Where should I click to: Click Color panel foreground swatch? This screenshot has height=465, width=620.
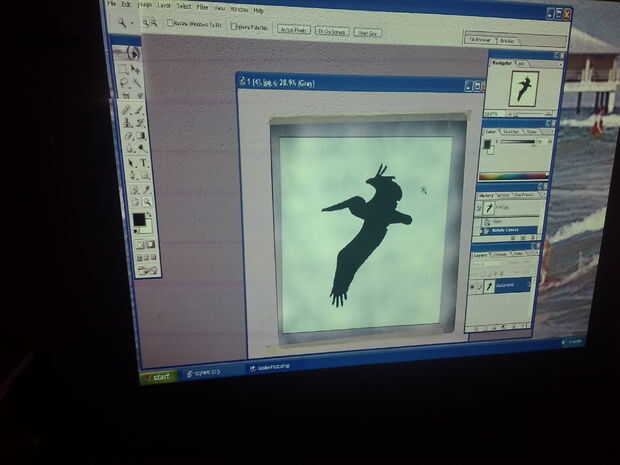pyautogui.click(x=487, y=144)
